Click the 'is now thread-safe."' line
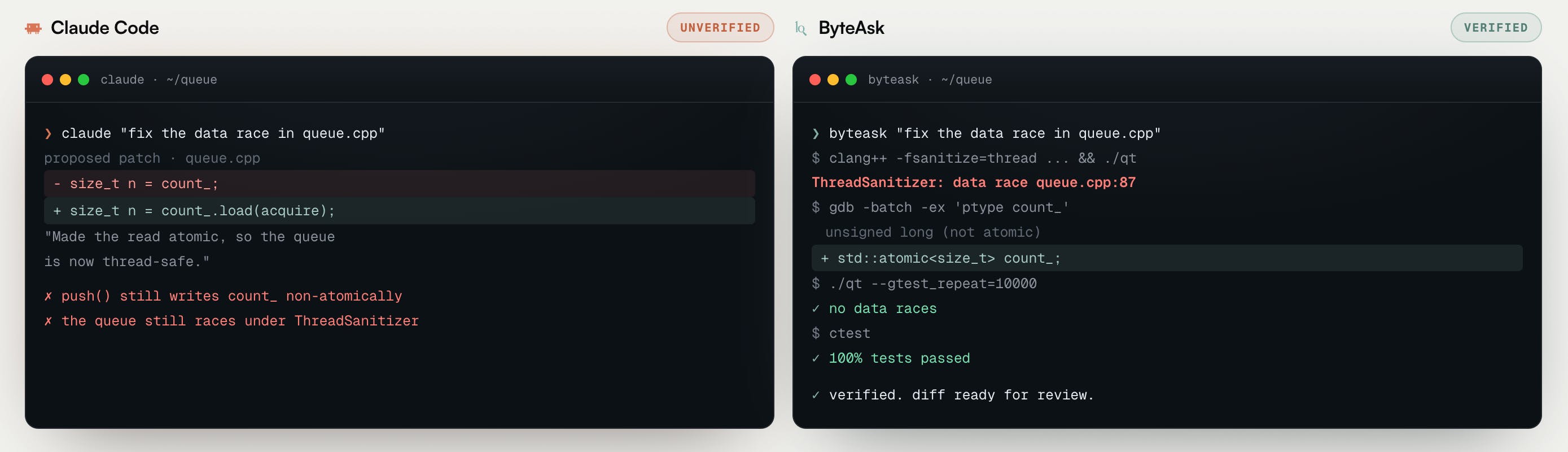This screenshot has width=1568, height=452. click(x=126, y=262)
